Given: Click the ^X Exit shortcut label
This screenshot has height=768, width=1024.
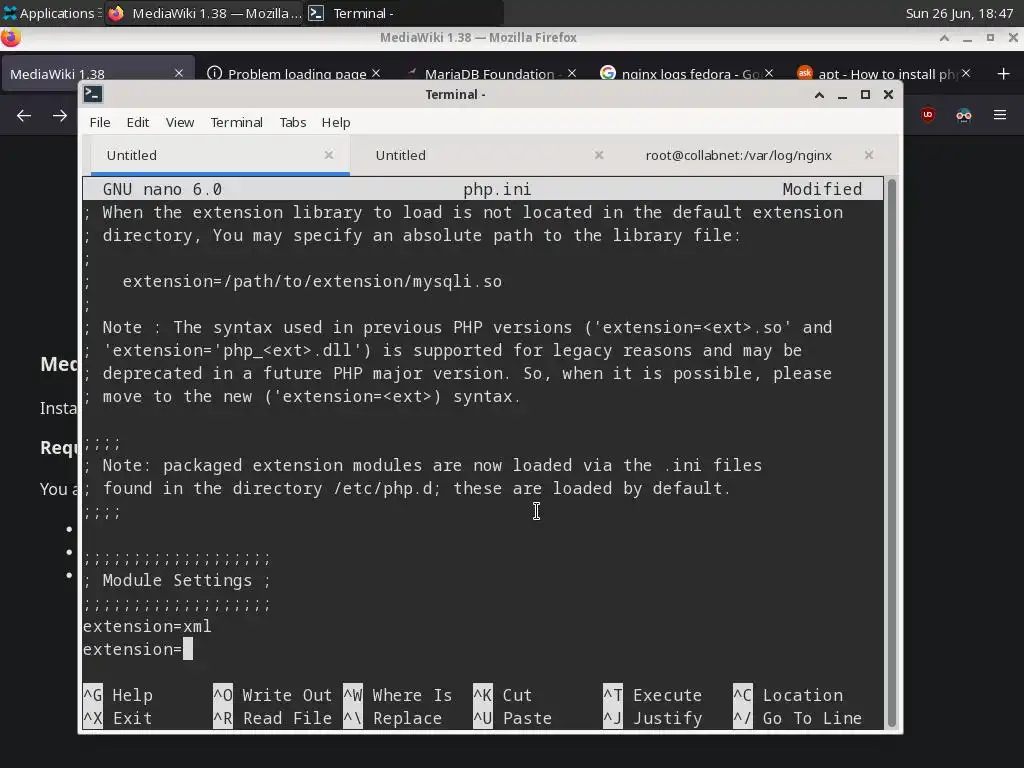Looking at the screenshot, I should [118, 718].
